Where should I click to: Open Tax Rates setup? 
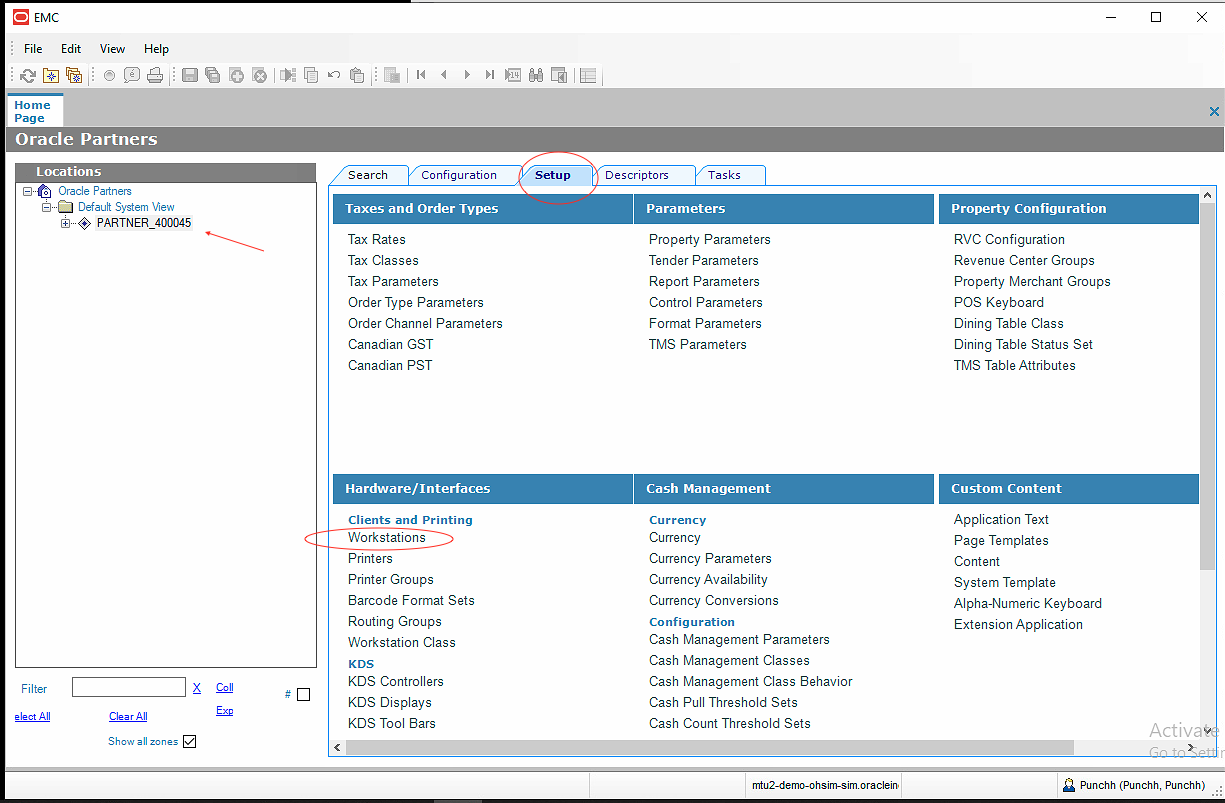(x=377, y=240)
